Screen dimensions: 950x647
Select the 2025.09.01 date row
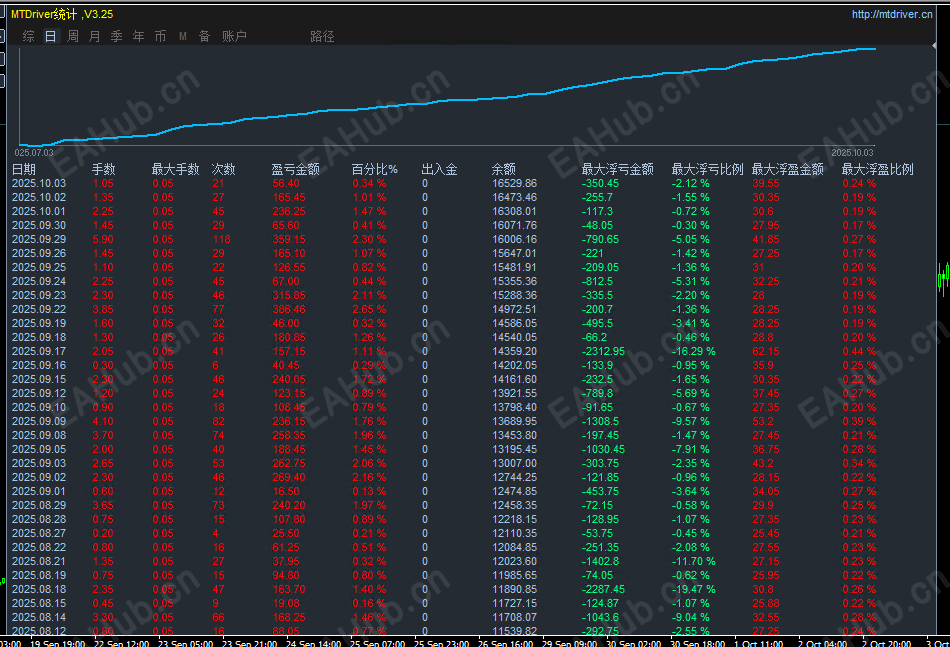[39, 491]
